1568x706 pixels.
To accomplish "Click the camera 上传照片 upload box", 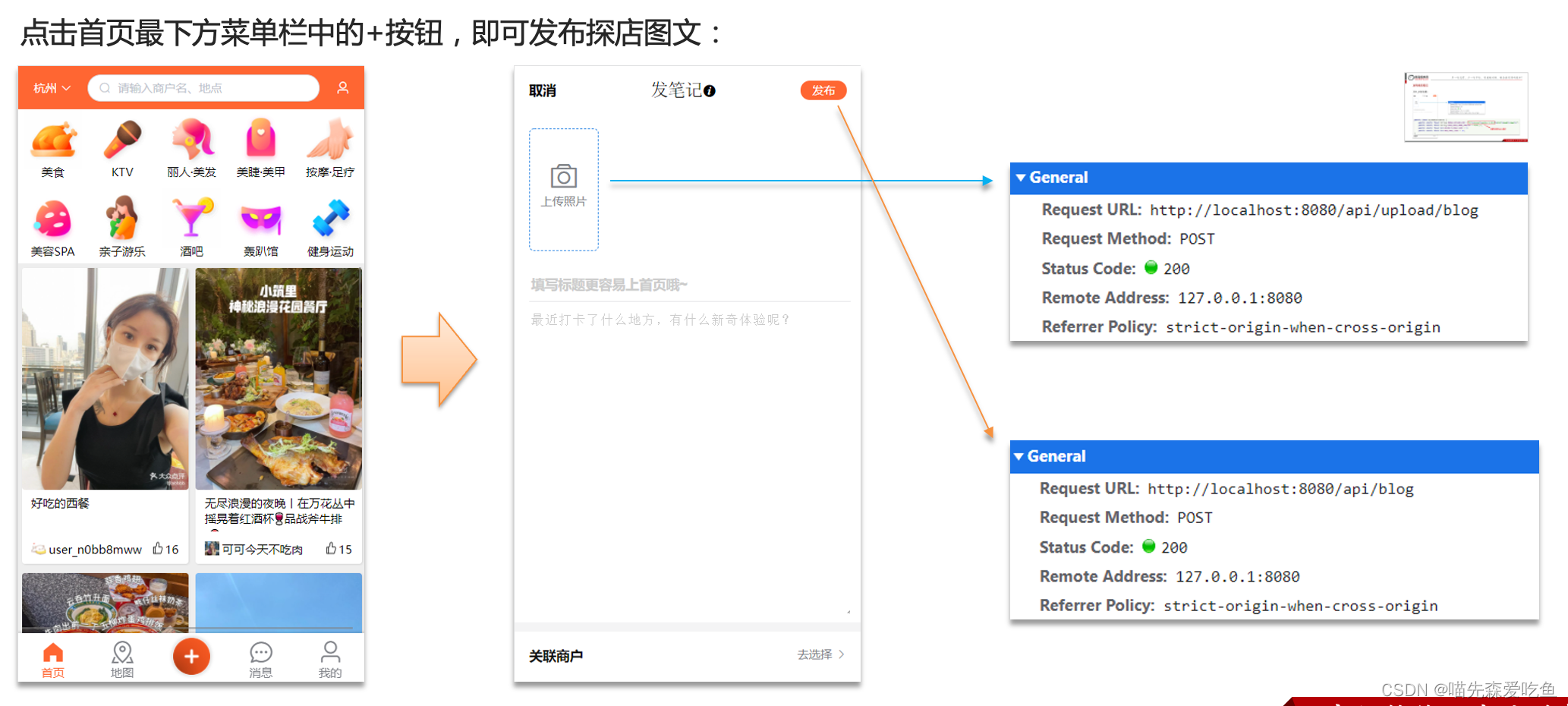I will point(564,190).
